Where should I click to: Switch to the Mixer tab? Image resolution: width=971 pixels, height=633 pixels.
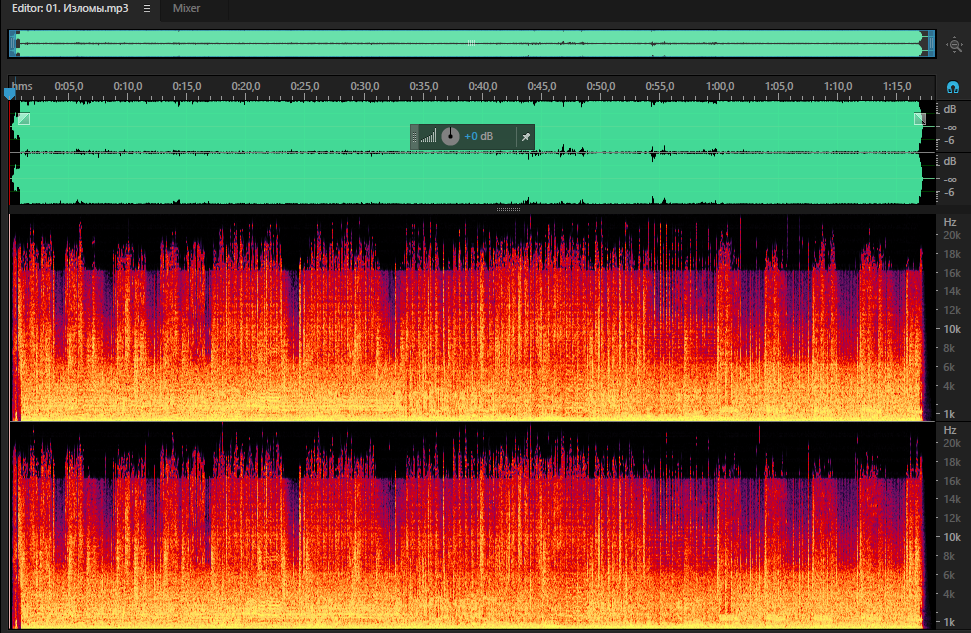(x=186, y=9)
